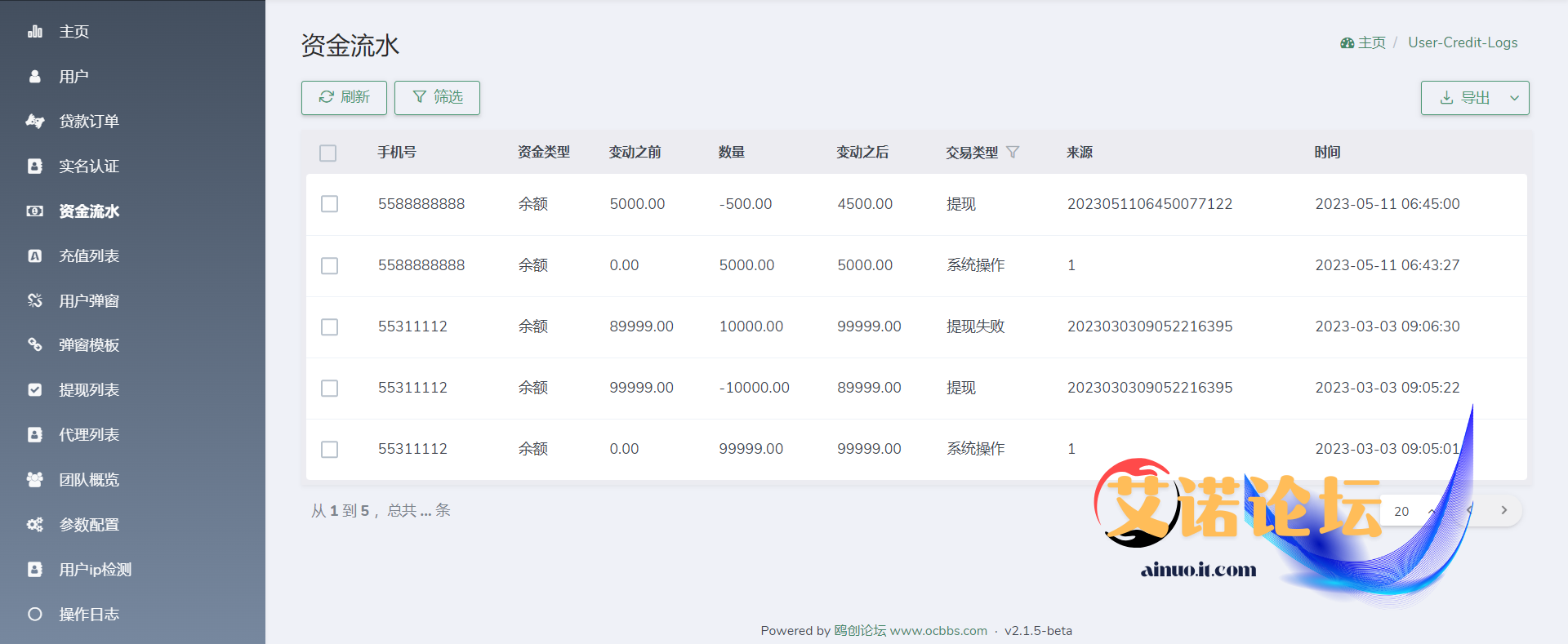Click the 参数配置 gears icon in sidebar
Image resolution: width=1568 pixels, height=644 pixels.
click(35, 525)
